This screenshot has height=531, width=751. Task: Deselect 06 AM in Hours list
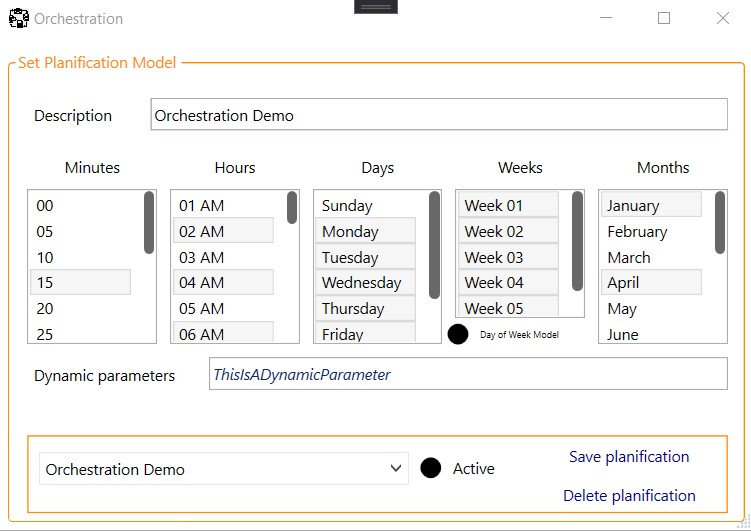pos(223,332)
